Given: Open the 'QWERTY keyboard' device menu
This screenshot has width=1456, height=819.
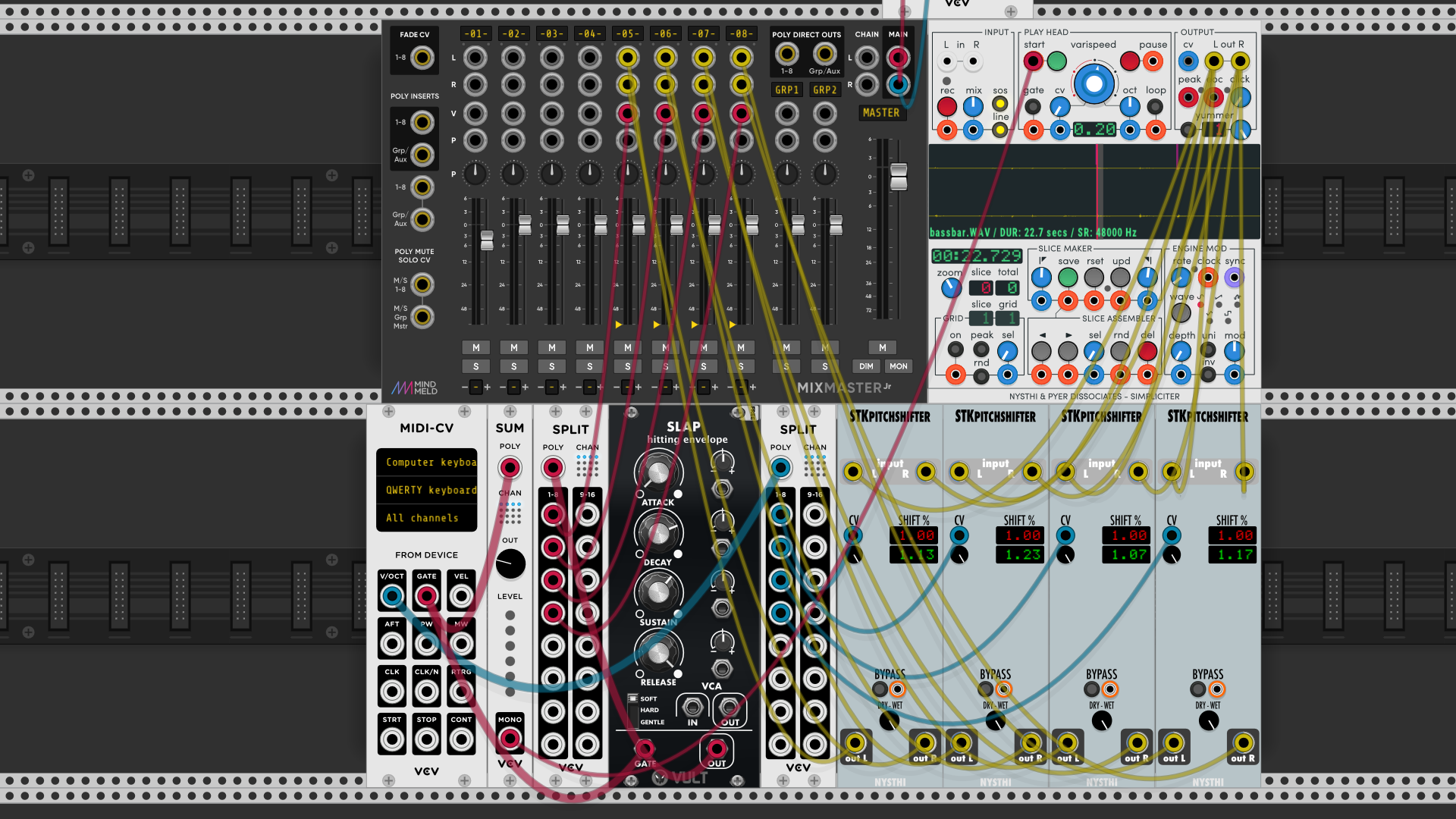Looking at the screenshot, I should pyautogui.click(x=427, y=490).
